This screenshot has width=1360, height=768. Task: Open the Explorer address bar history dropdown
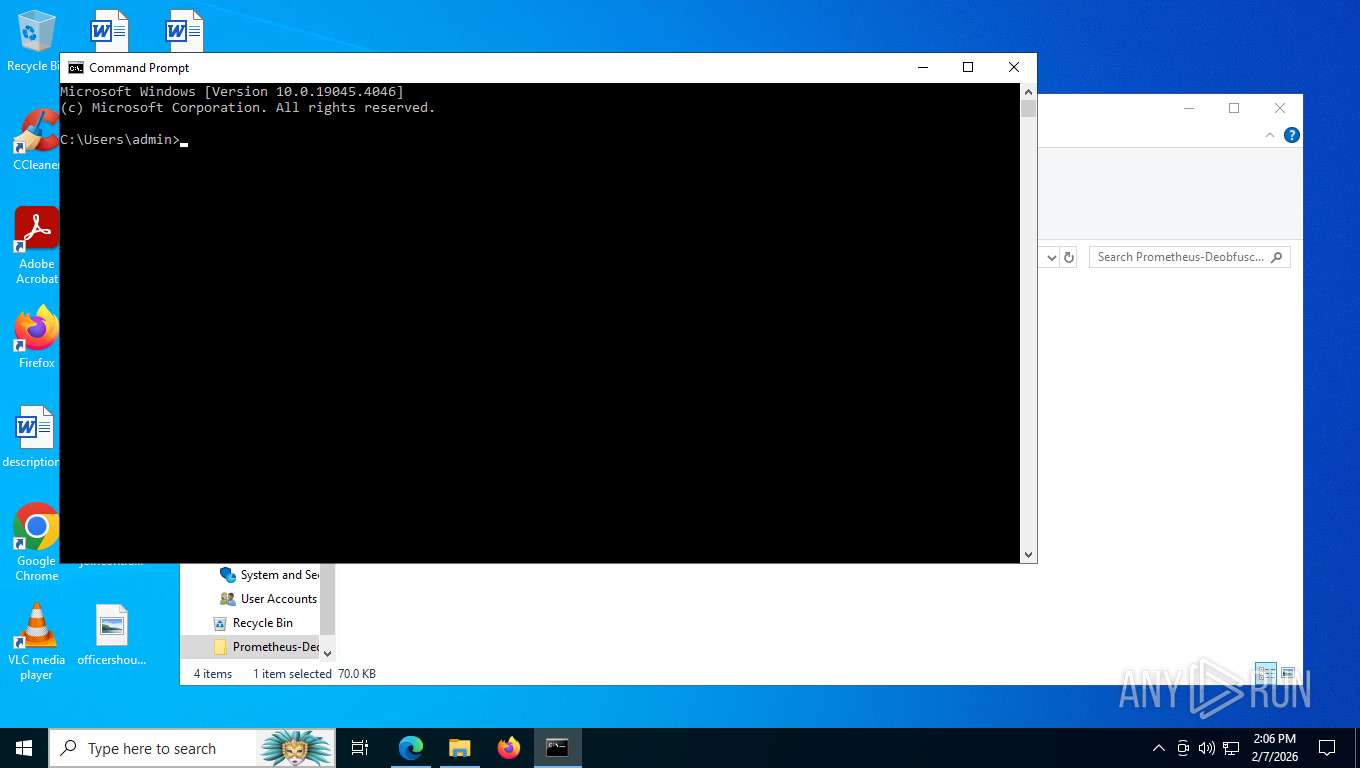(1051, 257)
